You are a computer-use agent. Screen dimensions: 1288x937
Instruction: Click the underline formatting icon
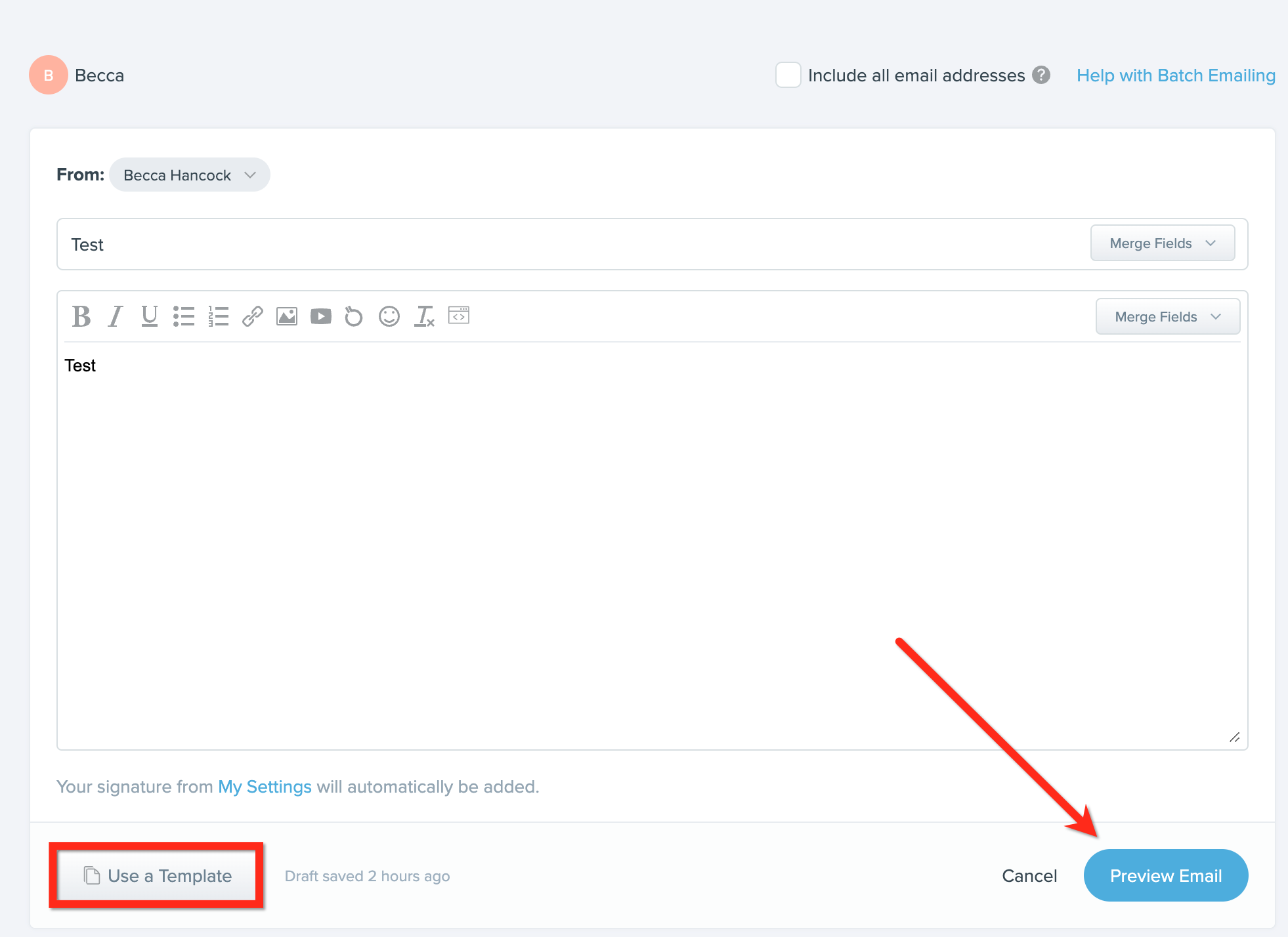point(150,316)
